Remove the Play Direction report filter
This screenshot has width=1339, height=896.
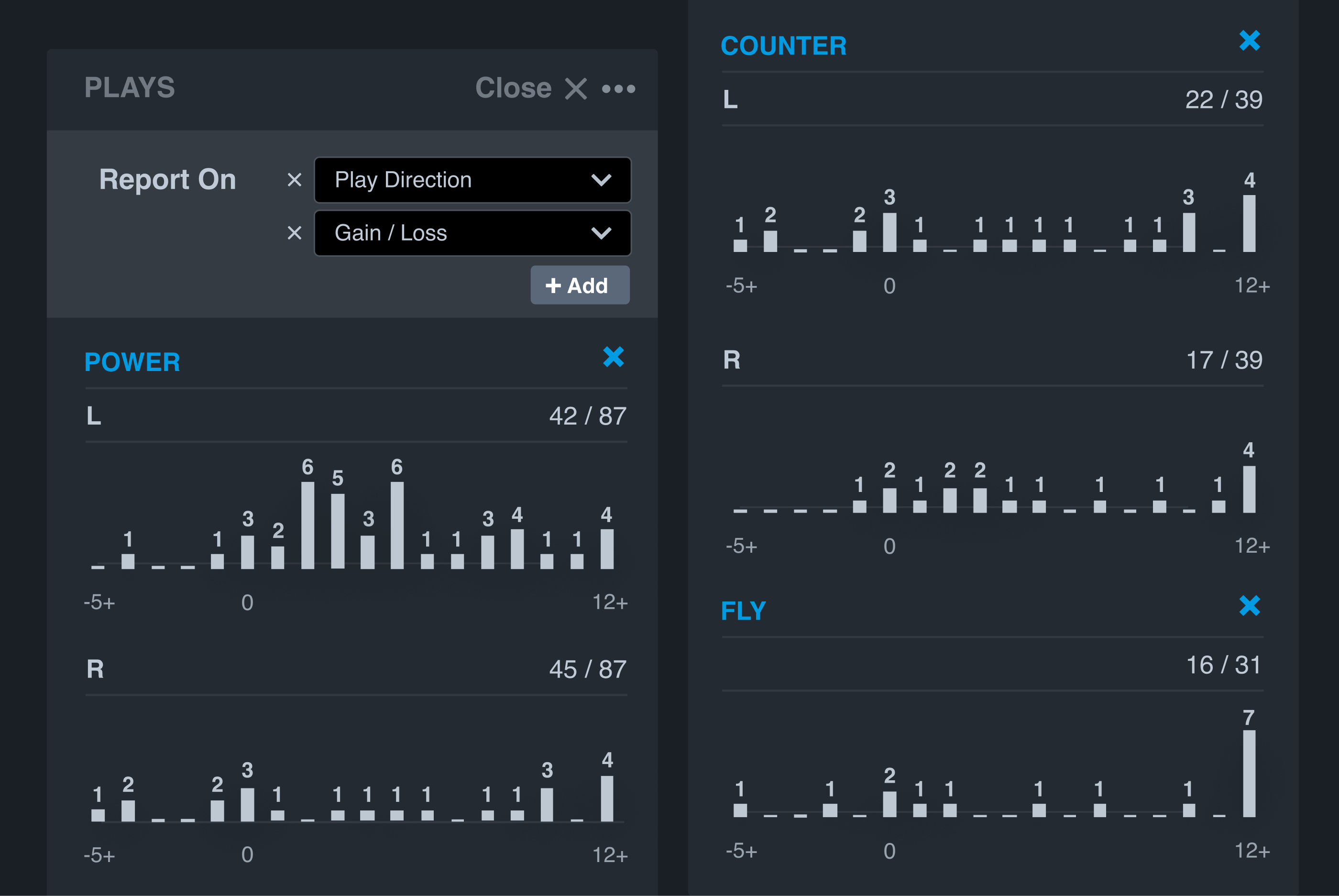[294, 180]
